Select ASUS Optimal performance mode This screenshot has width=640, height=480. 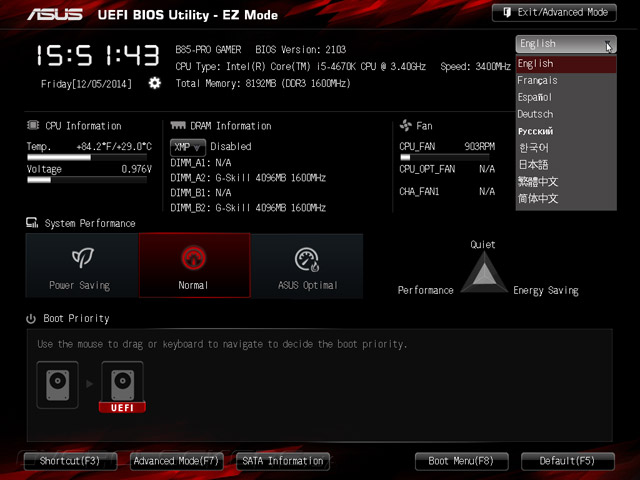coord(307,265)
